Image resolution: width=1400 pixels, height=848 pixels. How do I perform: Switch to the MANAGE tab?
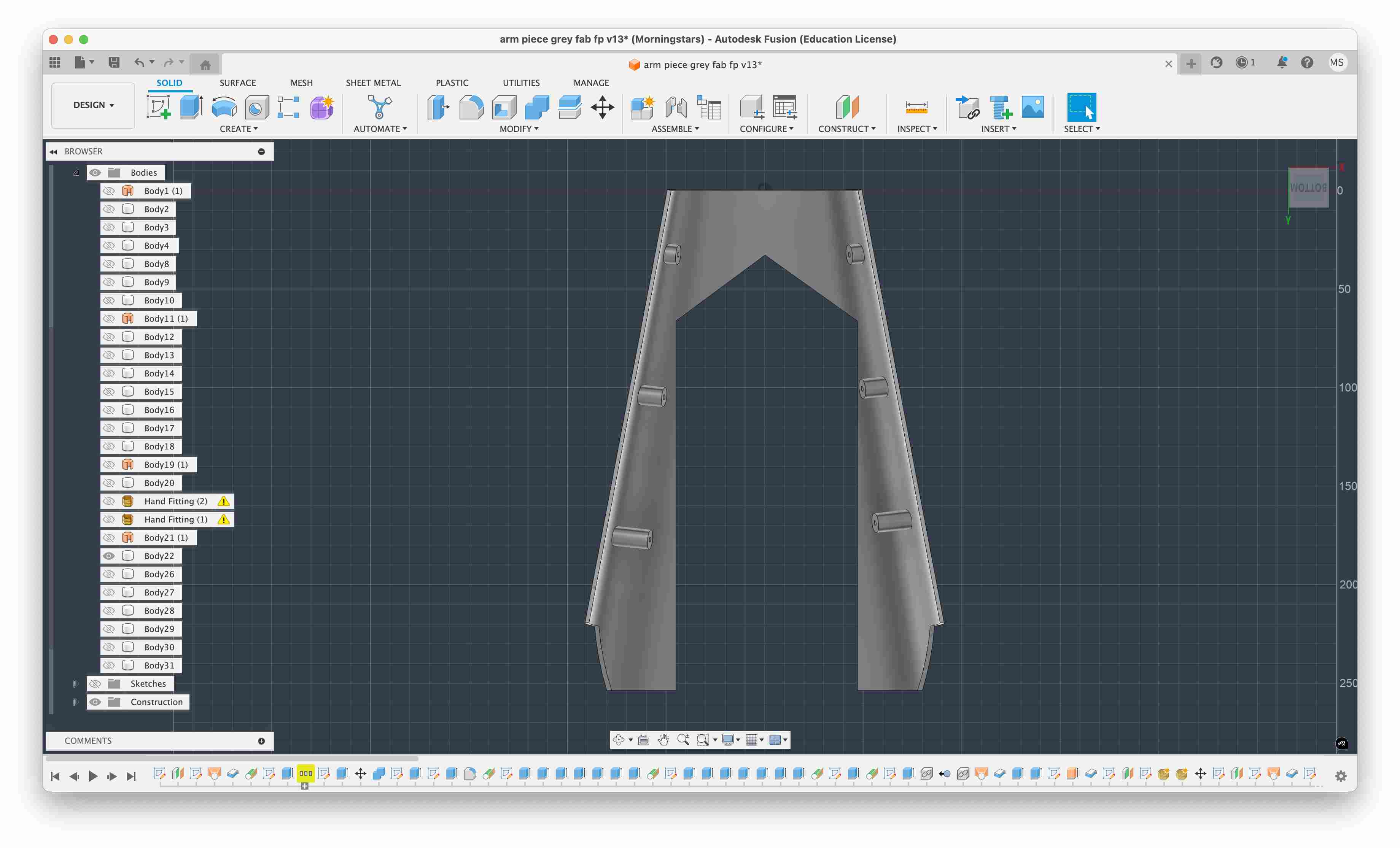tap(591, 83)
